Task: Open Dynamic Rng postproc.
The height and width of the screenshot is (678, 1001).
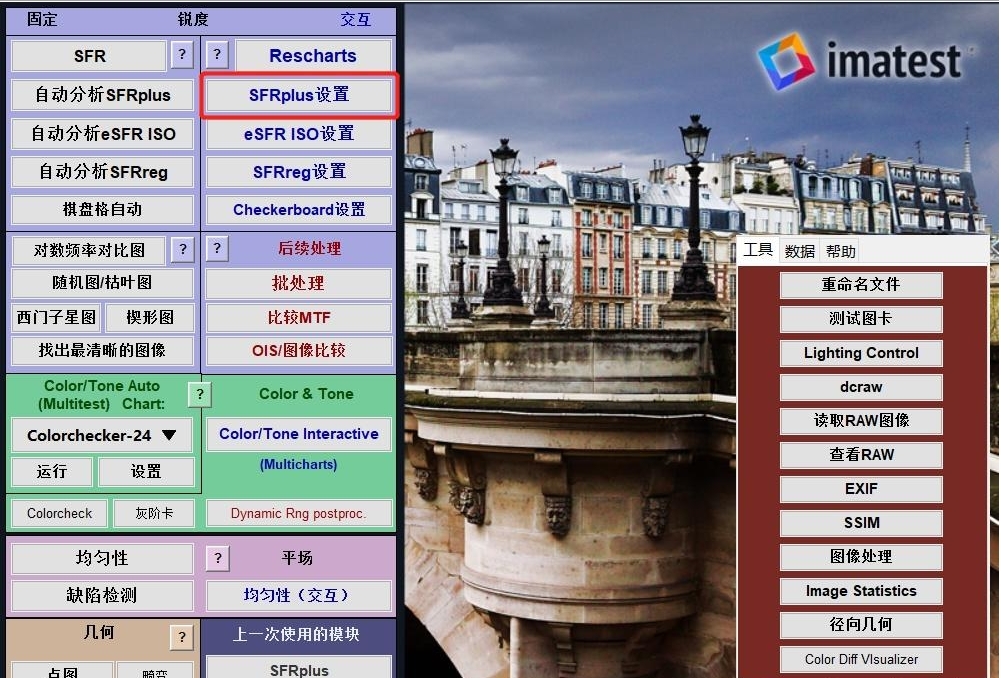Action: 299,513
